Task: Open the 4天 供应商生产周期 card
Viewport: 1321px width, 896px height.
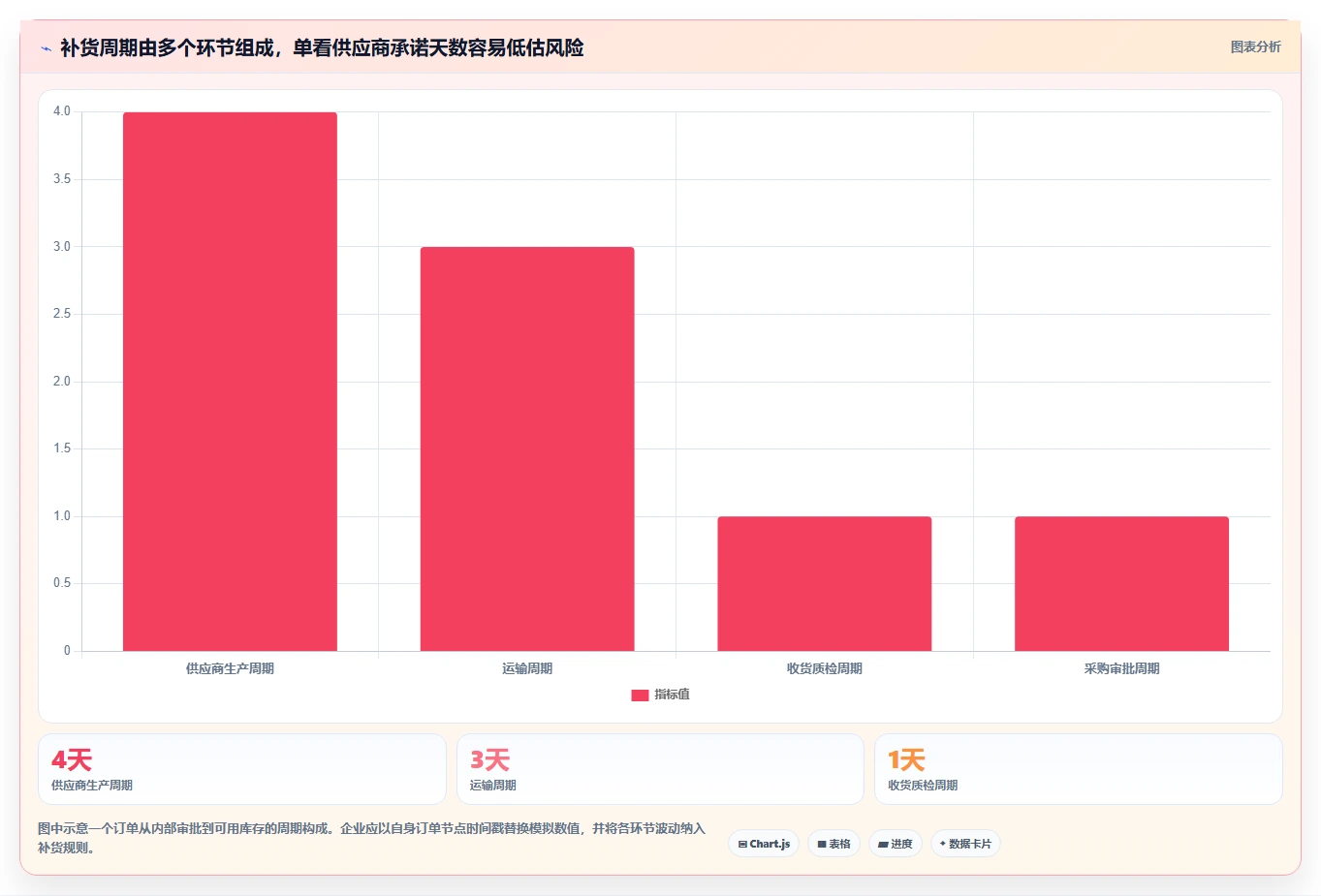Action: point(242,769)
